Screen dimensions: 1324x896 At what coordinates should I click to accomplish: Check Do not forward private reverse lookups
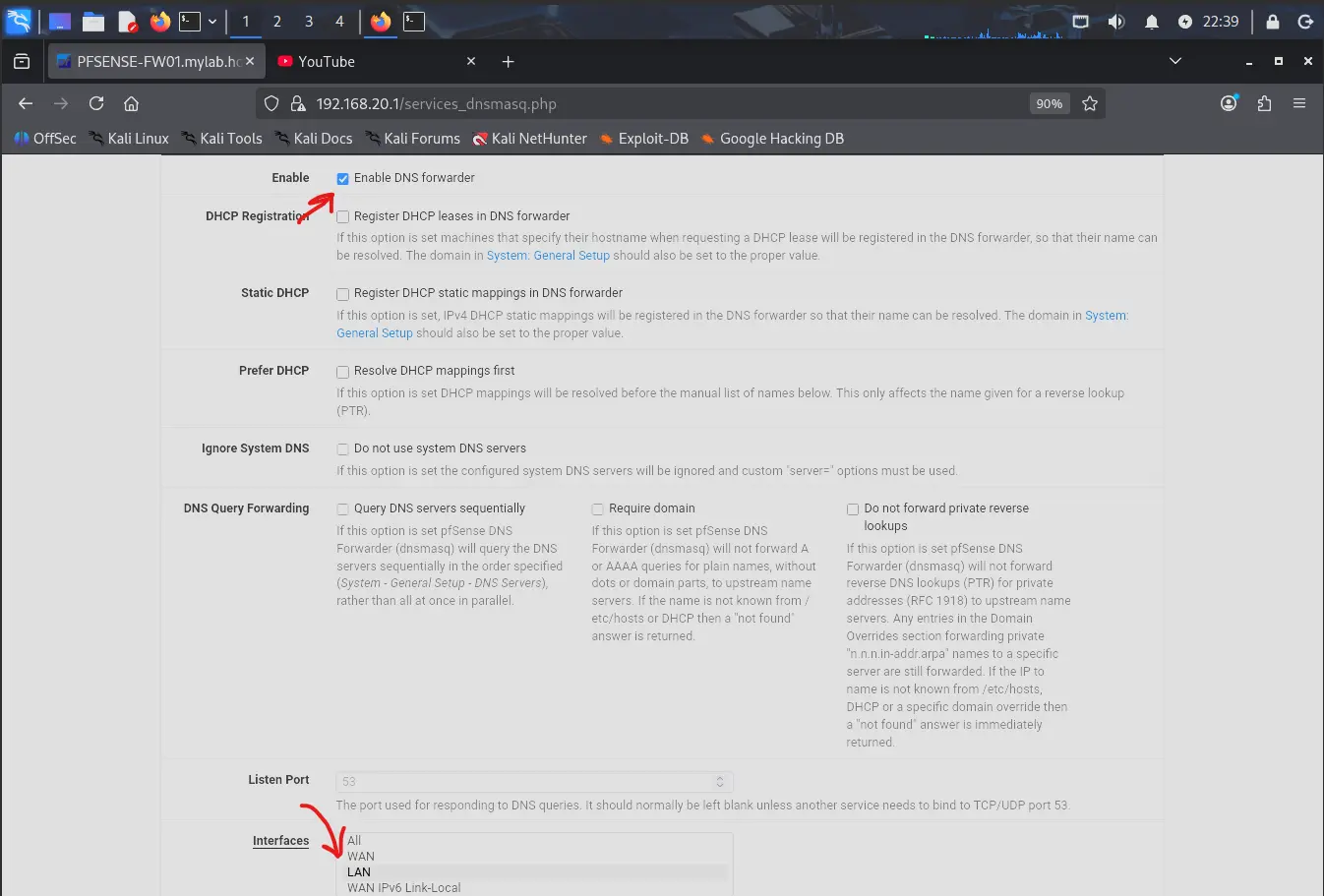click(x=853, y=508)
